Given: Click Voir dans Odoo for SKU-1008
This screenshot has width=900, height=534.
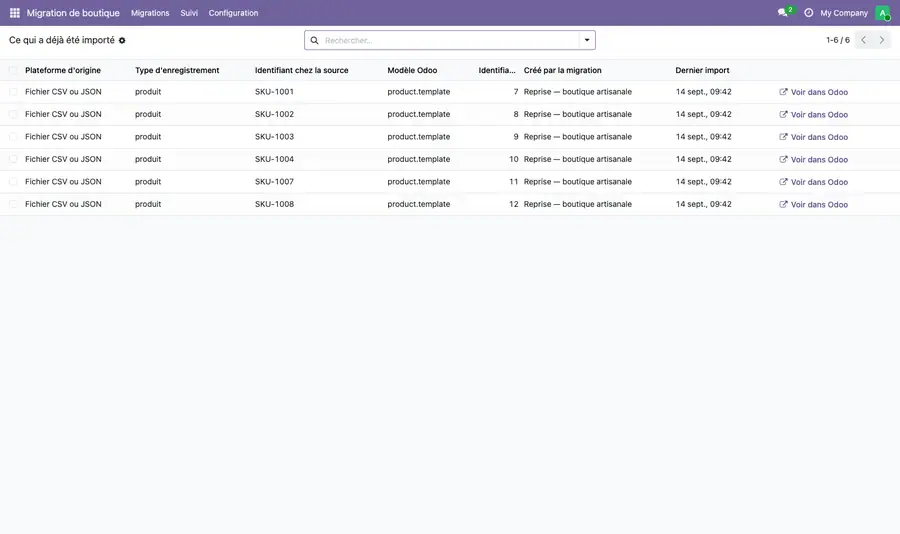Looking at the screenshot, I should click(x=813, y=204).
